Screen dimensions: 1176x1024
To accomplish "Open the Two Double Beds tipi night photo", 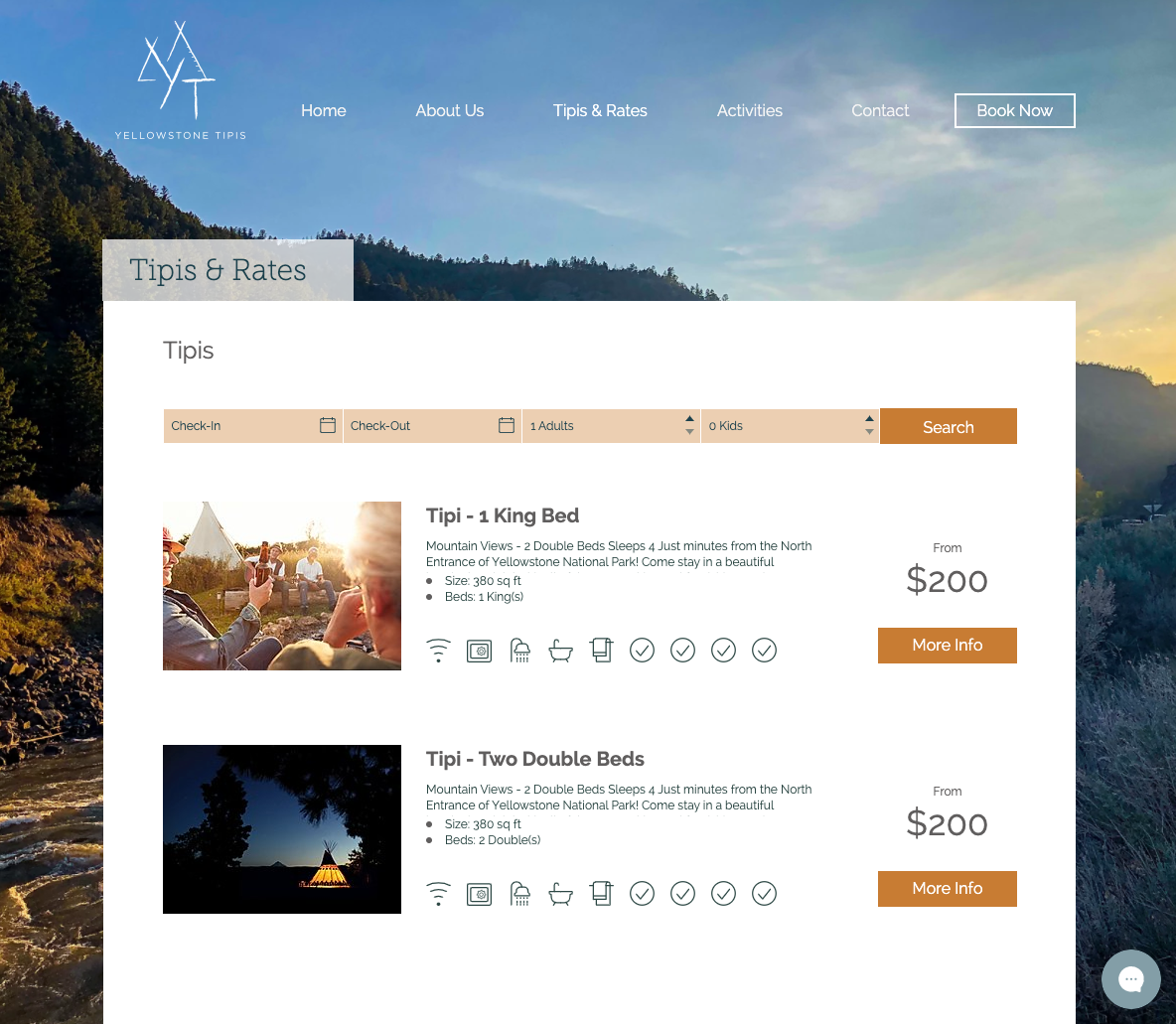I will (282, 829).
